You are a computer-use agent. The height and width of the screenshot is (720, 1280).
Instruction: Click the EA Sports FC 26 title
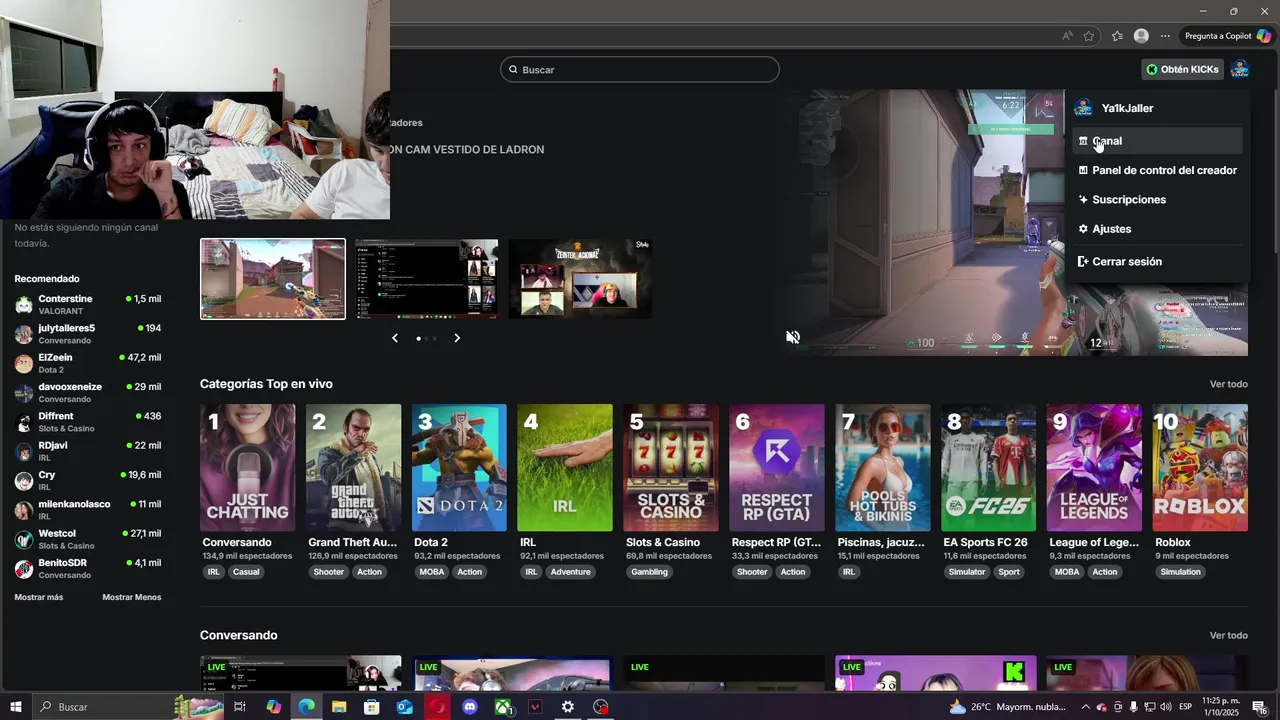click(x=986, y=542)
